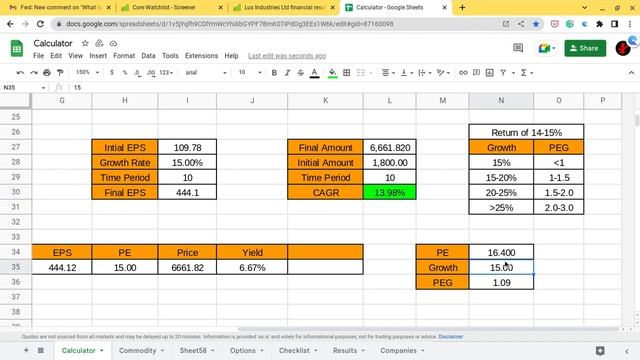
Task: Activate the paint format tool
Action: coord(60,73)
